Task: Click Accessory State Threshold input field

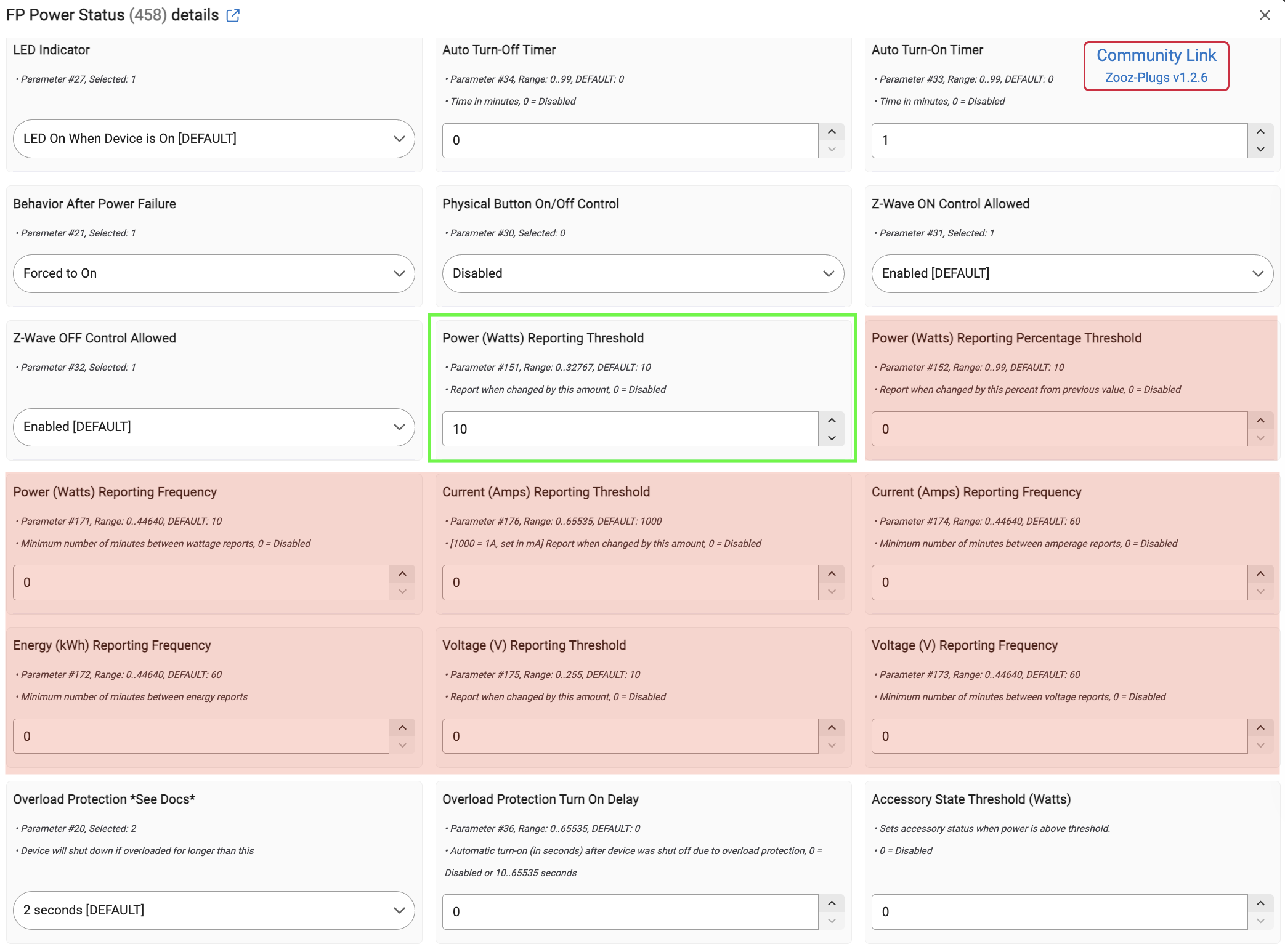Action: coord(1058,911)
